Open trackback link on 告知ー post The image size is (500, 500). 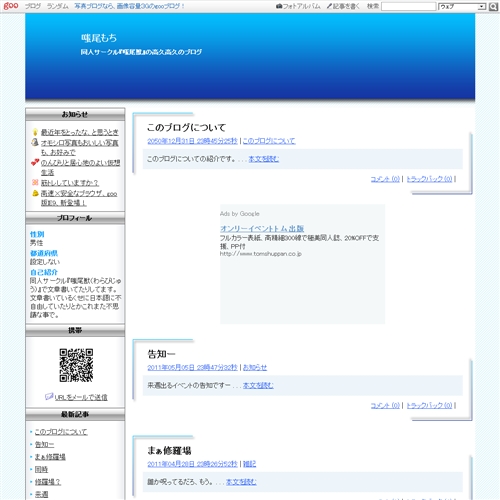coord(429,405)
